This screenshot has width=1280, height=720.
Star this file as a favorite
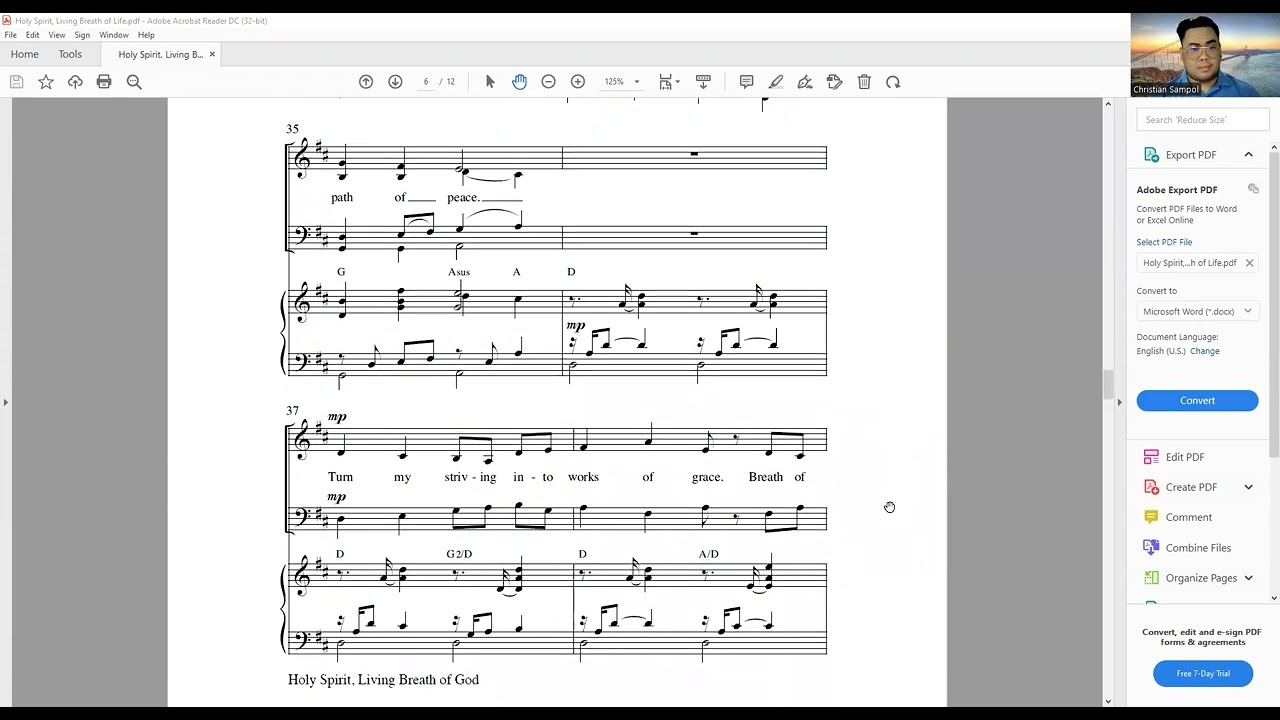(x=46, y=82)
